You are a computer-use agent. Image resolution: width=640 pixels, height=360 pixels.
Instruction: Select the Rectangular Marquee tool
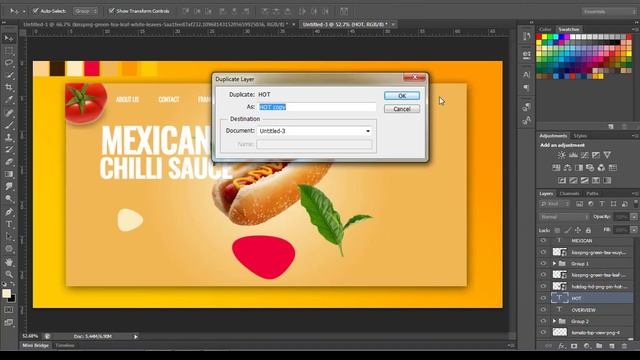point(9,51)
